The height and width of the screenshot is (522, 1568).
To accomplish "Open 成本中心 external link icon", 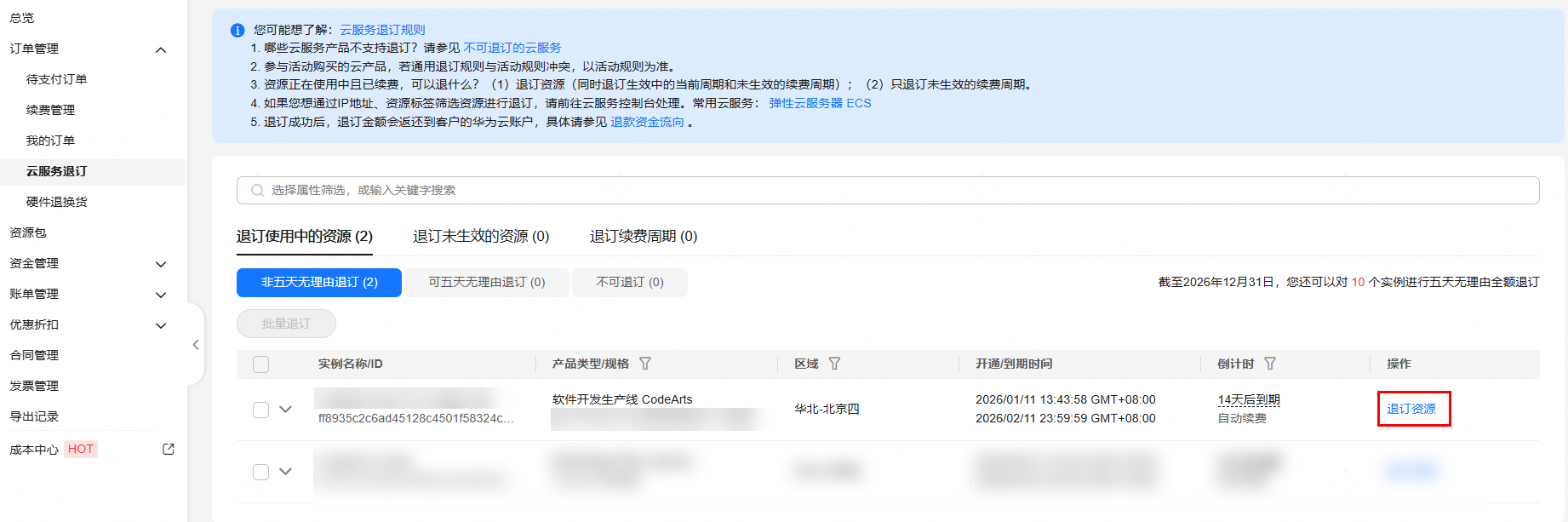I will point(169,449).
